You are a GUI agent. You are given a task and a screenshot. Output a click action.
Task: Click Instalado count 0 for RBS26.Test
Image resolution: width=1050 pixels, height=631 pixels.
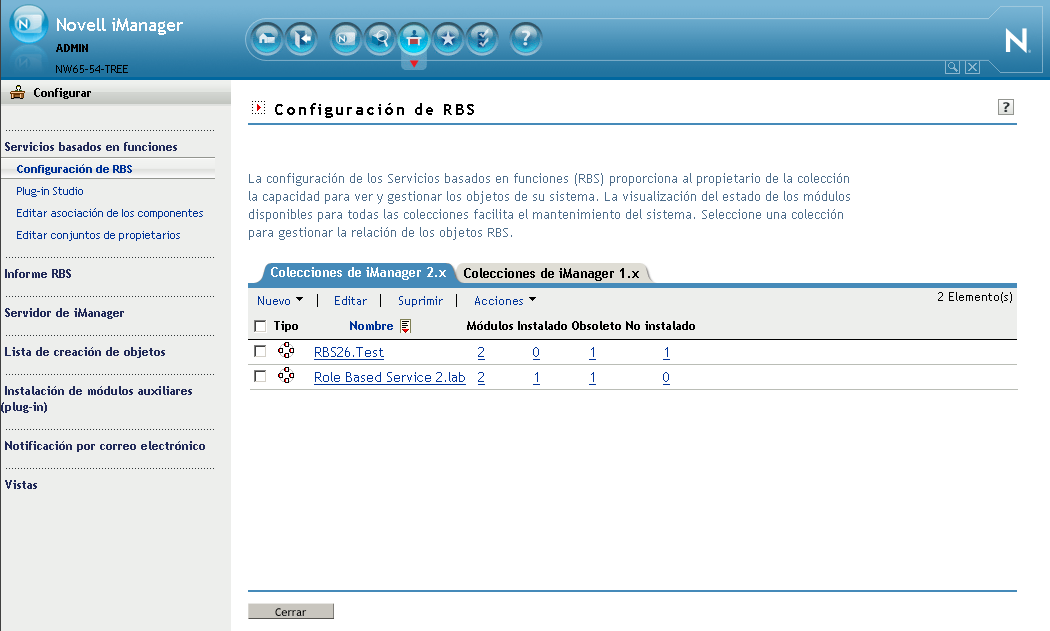536,352
